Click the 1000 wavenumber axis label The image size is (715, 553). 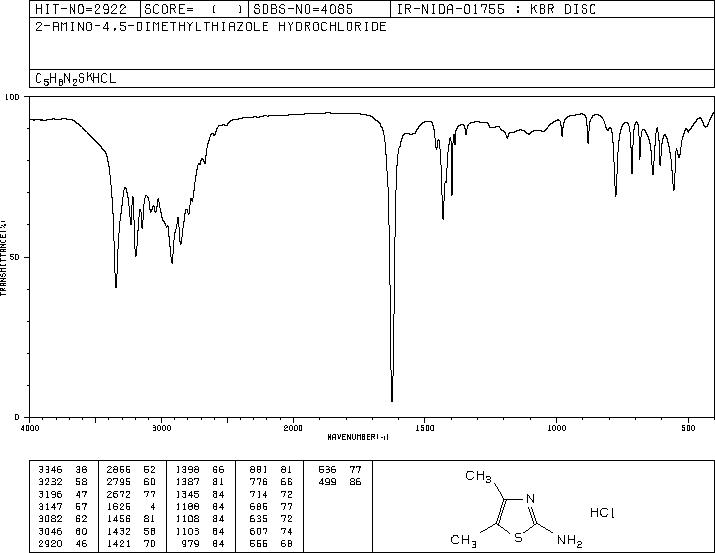[556, 428]
